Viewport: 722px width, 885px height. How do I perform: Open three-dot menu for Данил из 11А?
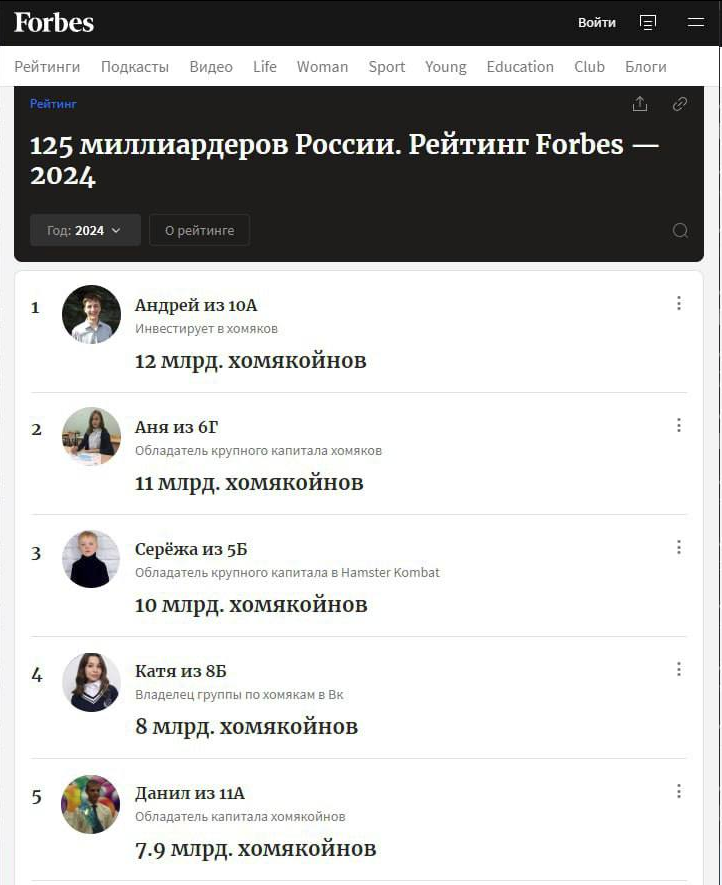pyautogui.click(x=679, y=791)
